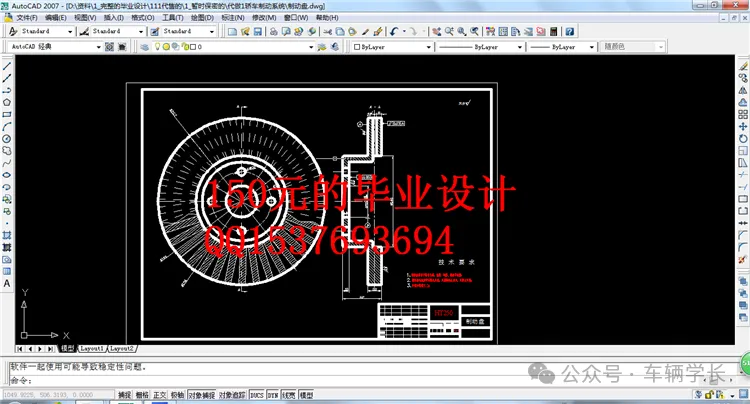Screen dimensions: 750x404
Task: Toggle 捕捉 snap mode in status bar
Action: coord(124,395)
